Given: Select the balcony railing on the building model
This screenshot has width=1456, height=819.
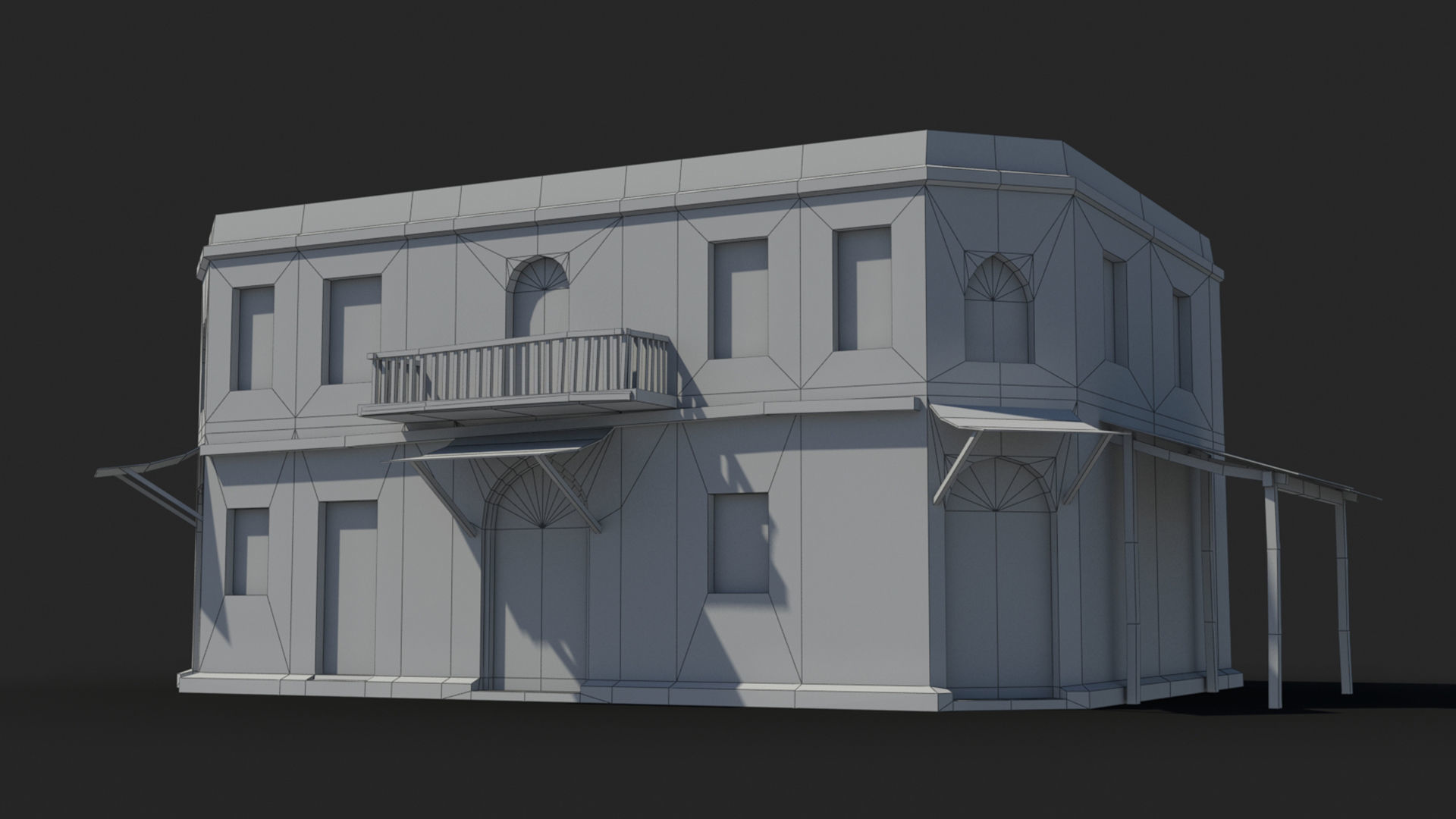Looking at the screenshot, I should point(522,367).
